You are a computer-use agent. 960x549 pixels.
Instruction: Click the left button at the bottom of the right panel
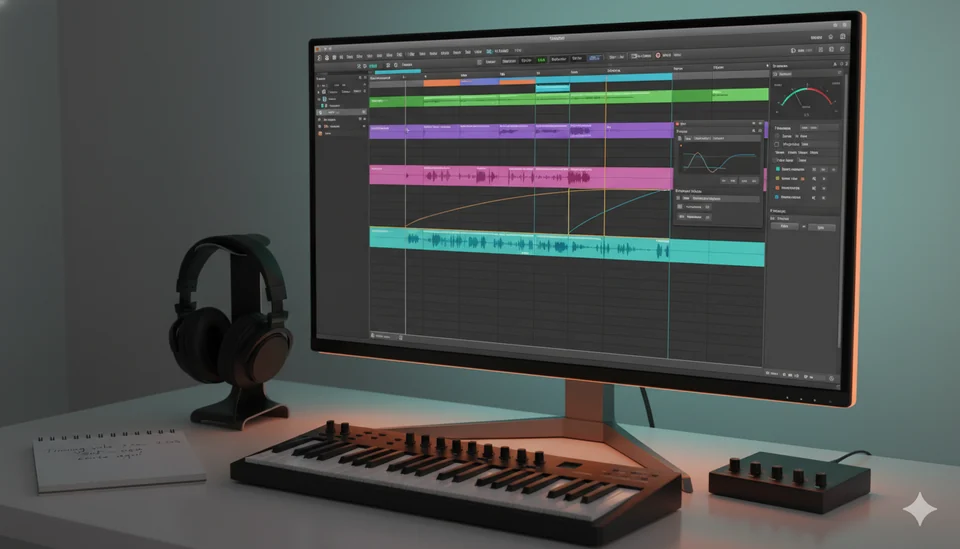(784, 226)
